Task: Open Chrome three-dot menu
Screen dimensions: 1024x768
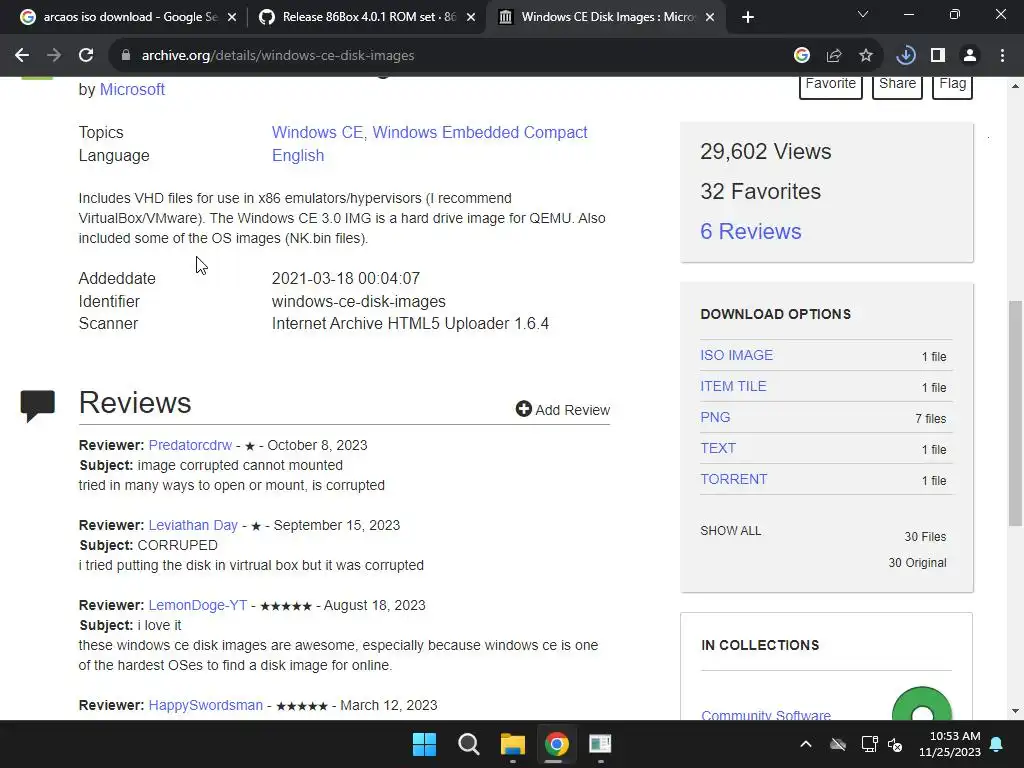Action: (x=1002, y=56)
